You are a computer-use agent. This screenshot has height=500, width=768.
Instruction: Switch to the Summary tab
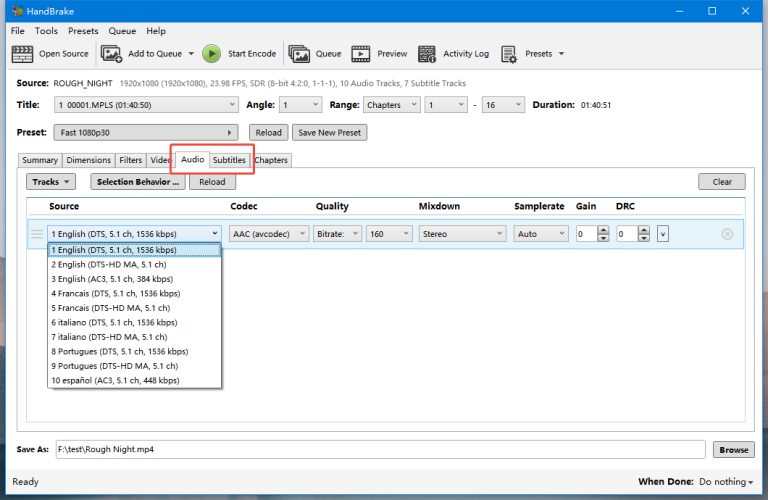tap(40, 160)
